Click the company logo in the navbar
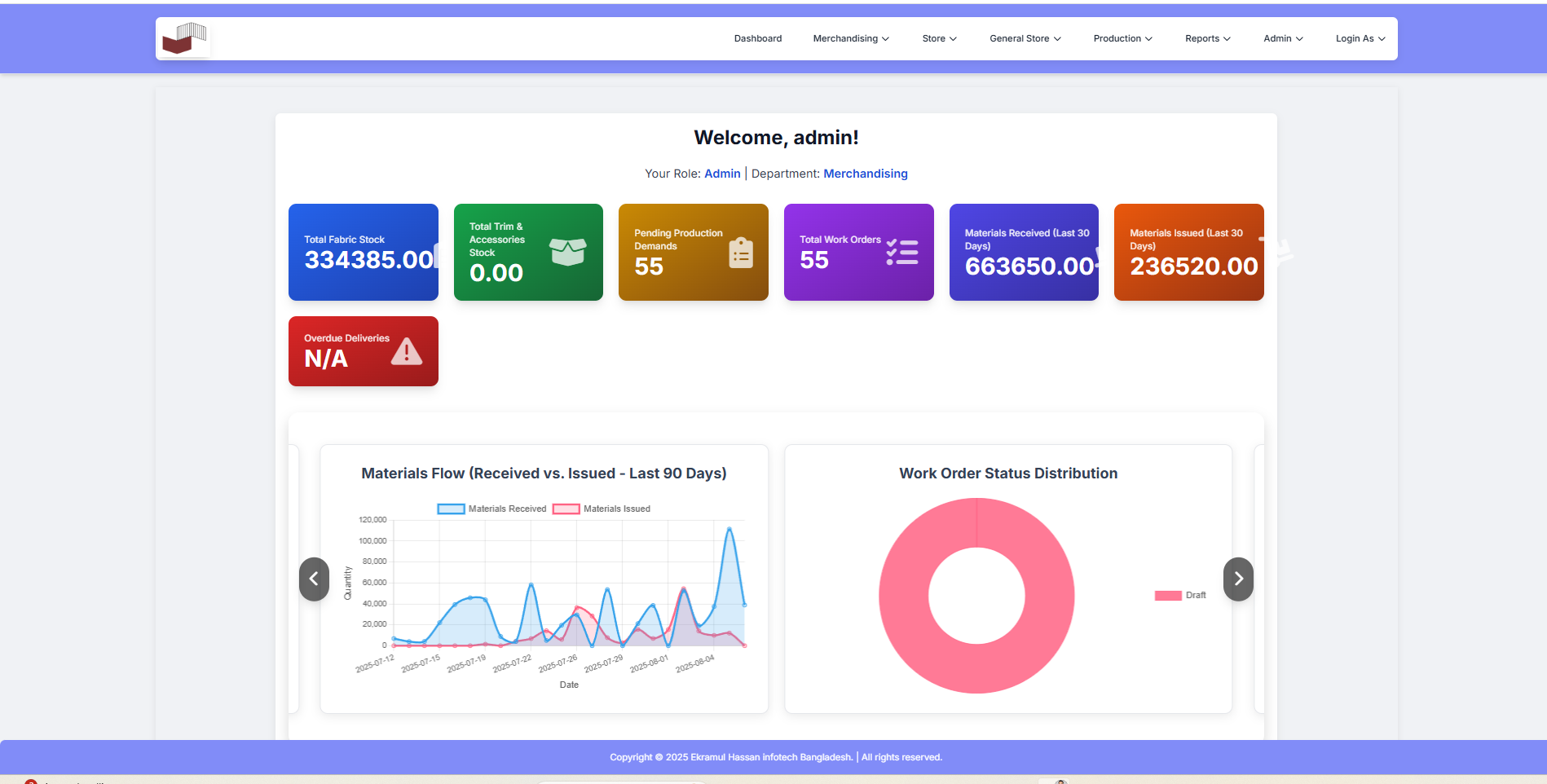This screenshot has width=1547, height=784. coord(183,38)
